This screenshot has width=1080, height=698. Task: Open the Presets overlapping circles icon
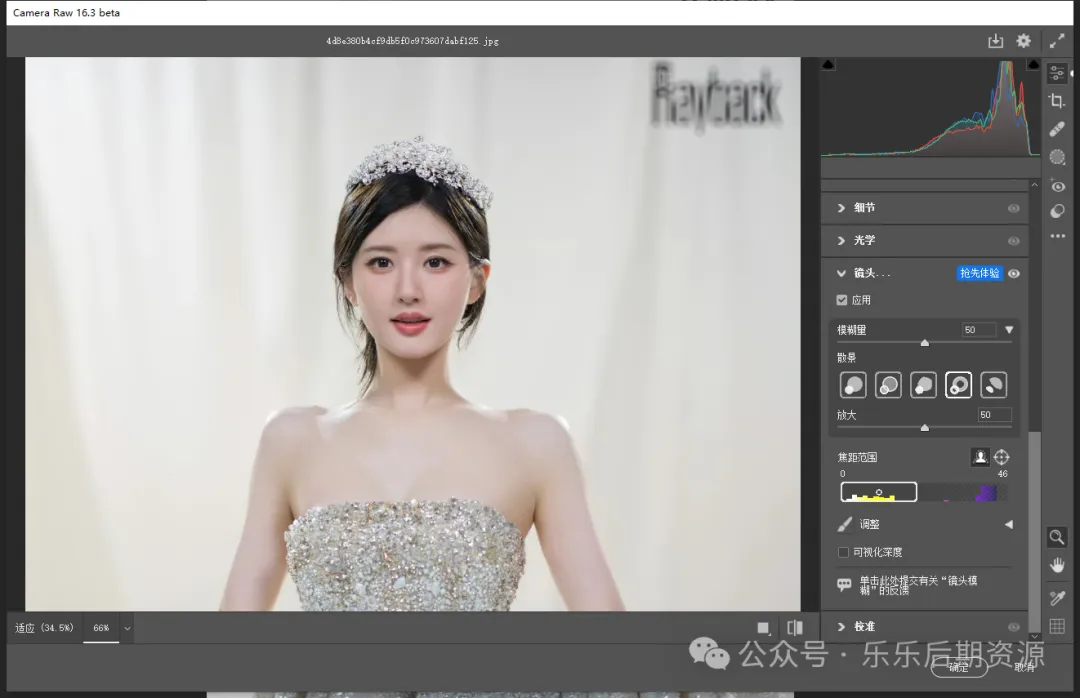point(1057,211)
